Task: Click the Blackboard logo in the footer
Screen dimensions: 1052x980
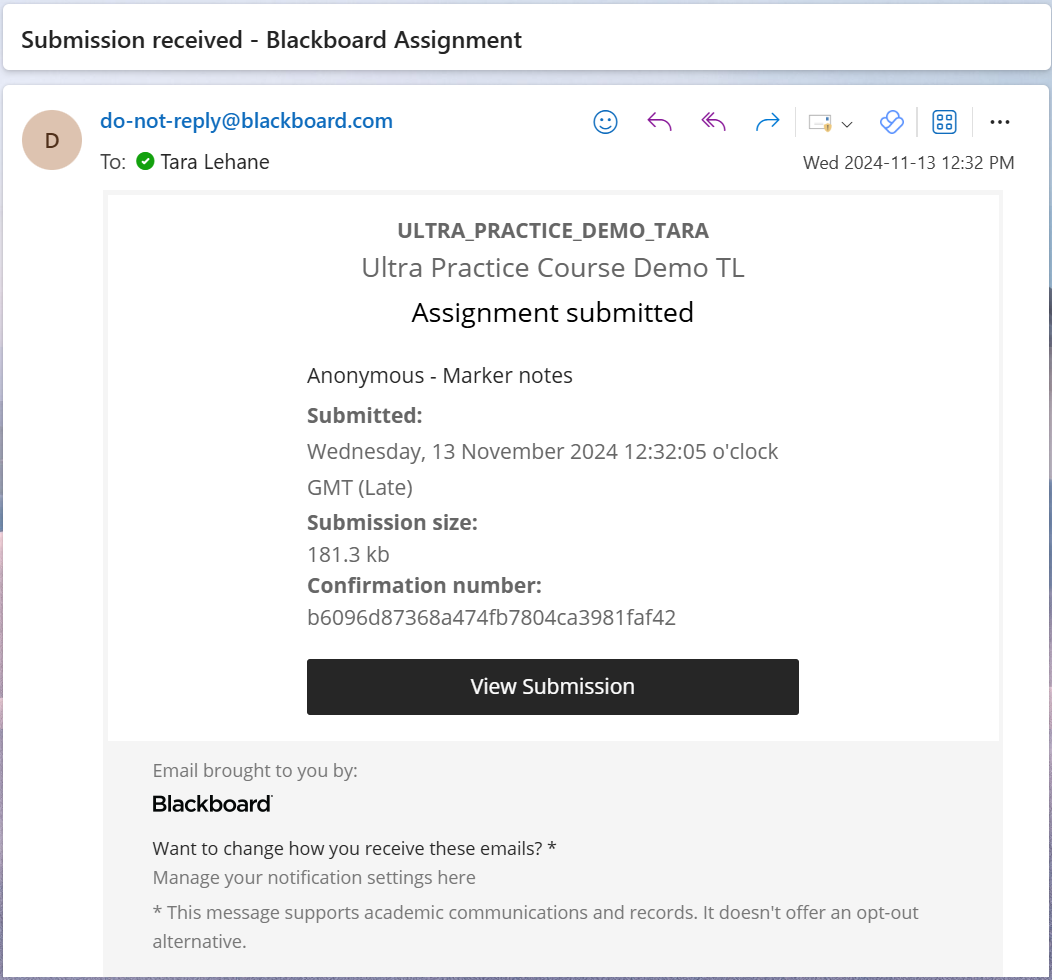Action: pos(212,804)
